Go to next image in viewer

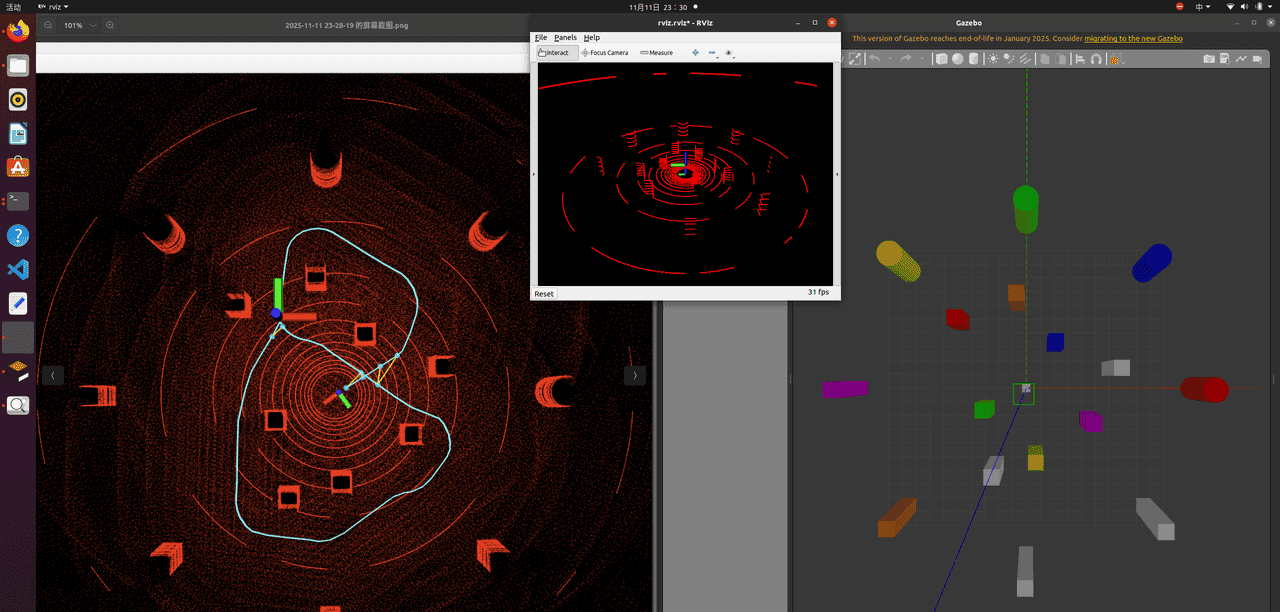pyautogui.click(x=634, y=375)
